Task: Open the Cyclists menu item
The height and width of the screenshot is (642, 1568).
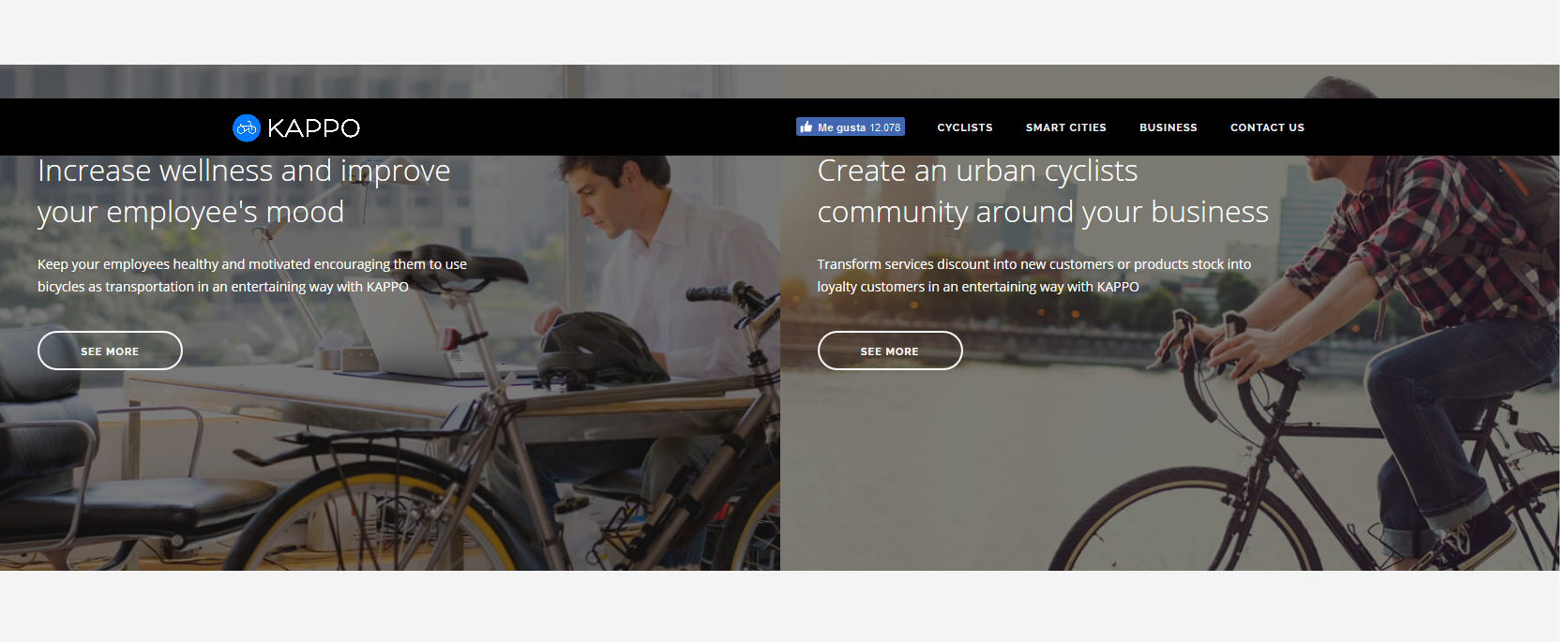Action: (x=965, y=127)
